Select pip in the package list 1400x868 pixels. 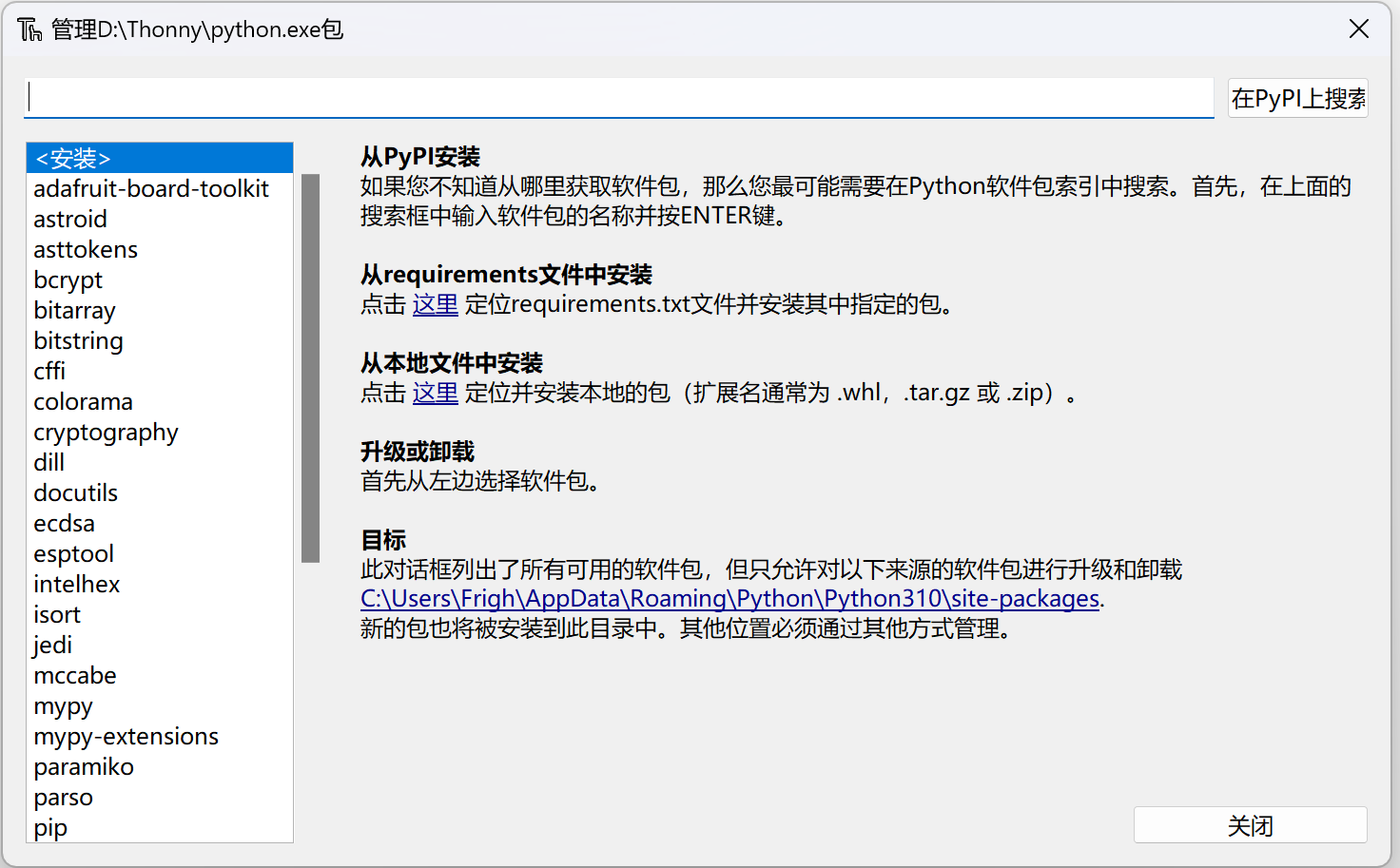point(50,827)
